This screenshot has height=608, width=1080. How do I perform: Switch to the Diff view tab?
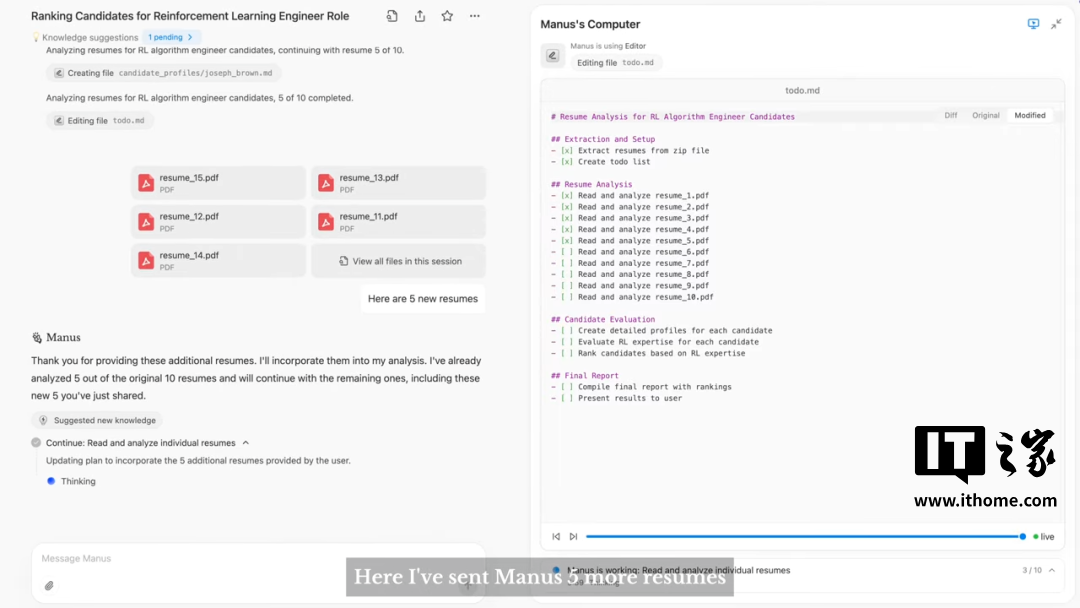[x=950, y=116]
